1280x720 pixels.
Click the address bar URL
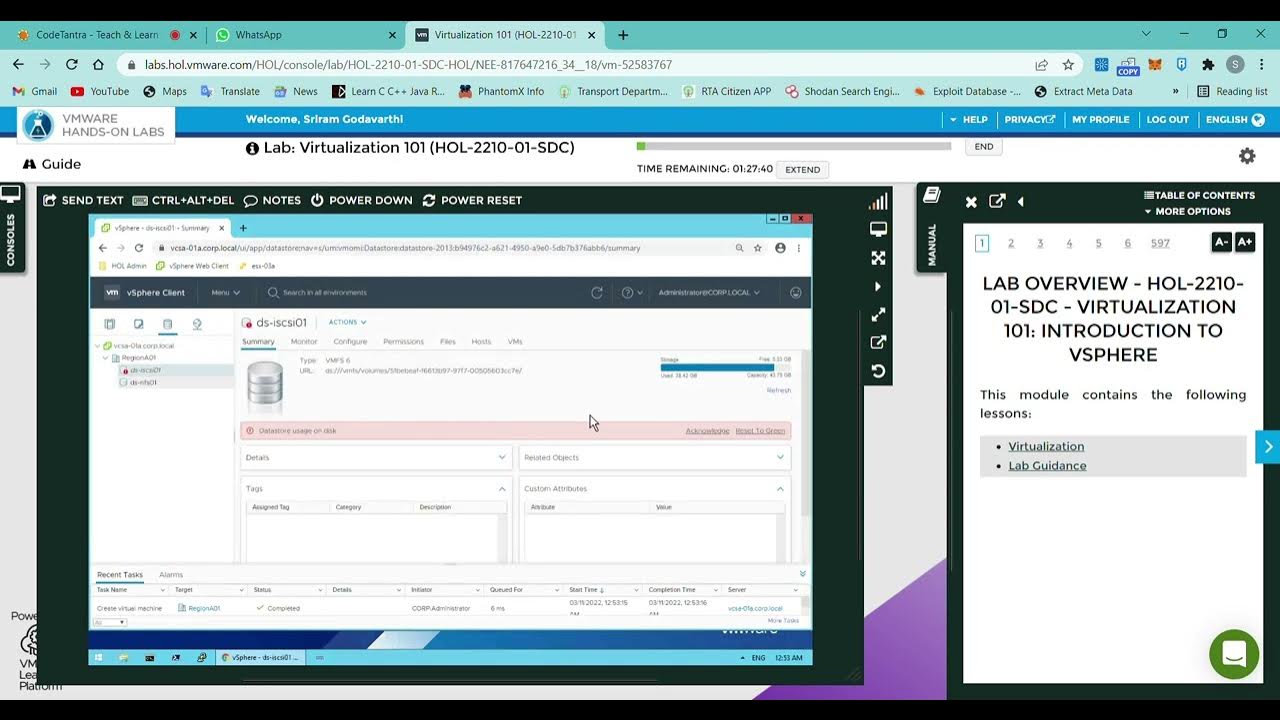coord(408,64)
